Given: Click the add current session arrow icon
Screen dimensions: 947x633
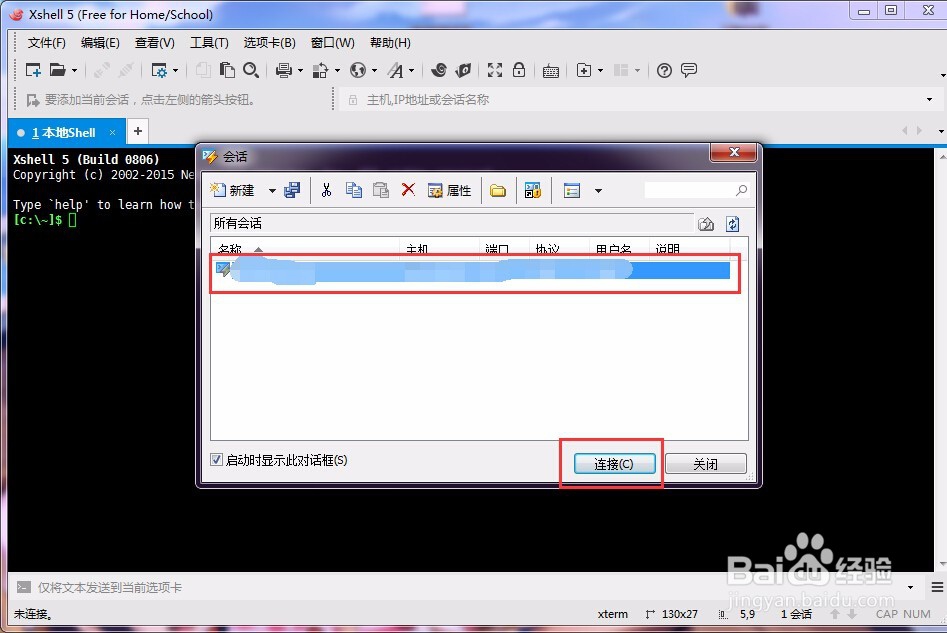Looking at the screenshot, I should [33, 100].
